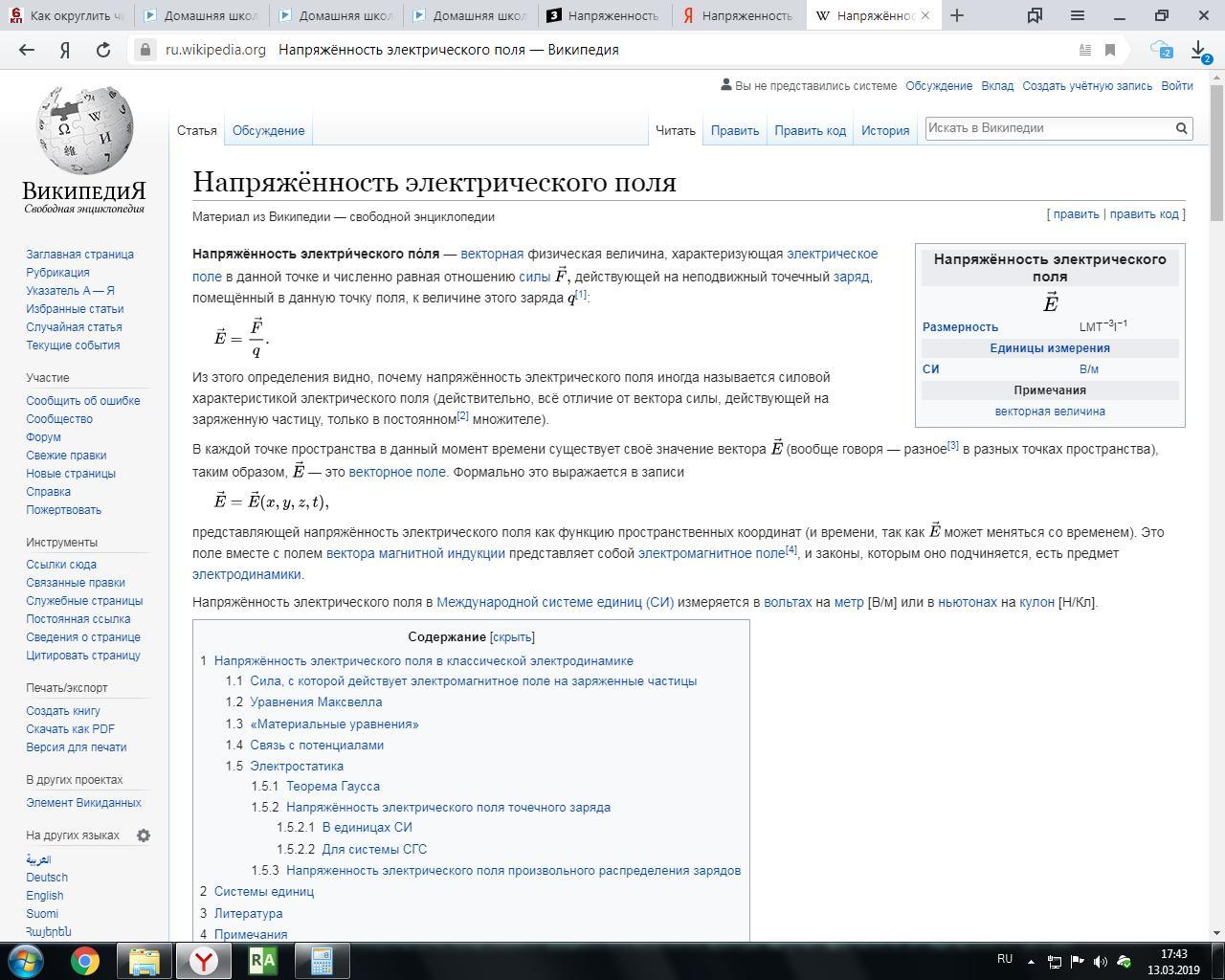Open the История tab
This screenshot has height=980, width=1225.
885,130
